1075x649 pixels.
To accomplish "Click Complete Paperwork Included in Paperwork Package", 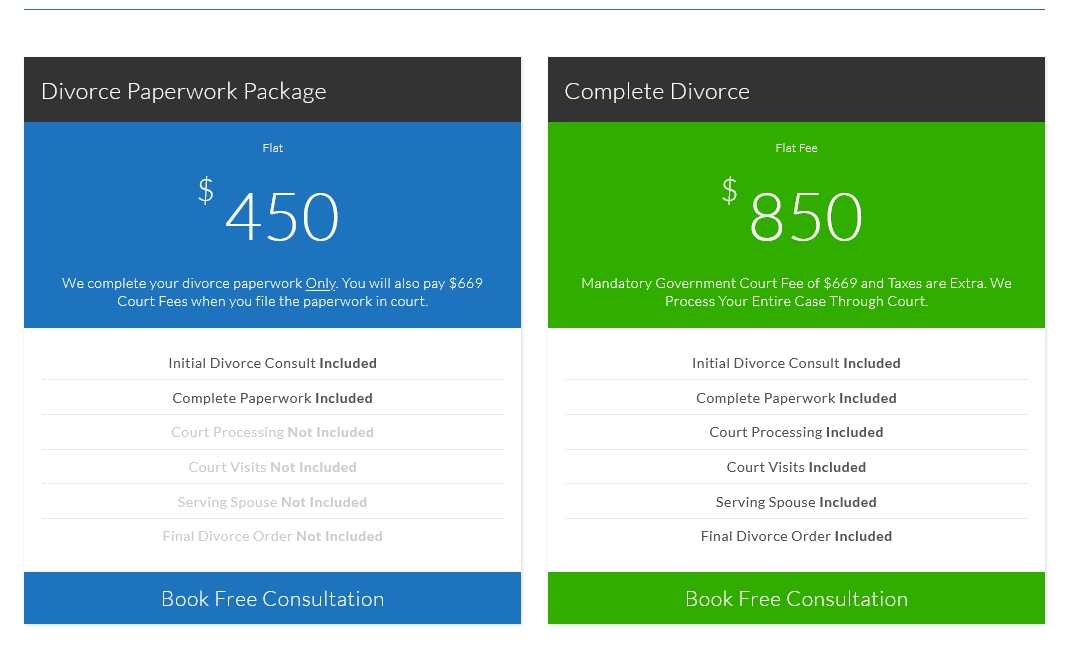I will [x=272, y=398].
